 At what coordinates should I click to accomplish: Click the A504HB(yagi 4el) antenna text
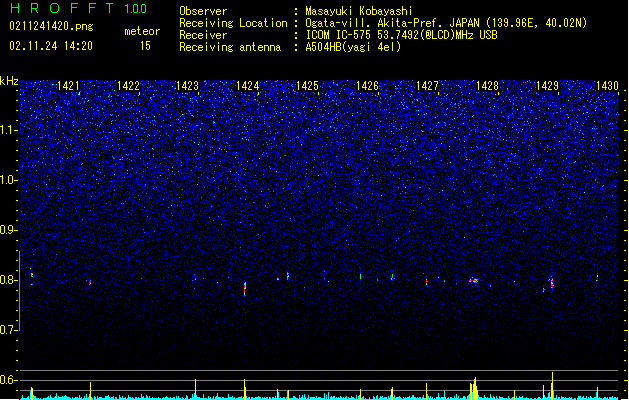pyautogui.click(x=353, y=47)
